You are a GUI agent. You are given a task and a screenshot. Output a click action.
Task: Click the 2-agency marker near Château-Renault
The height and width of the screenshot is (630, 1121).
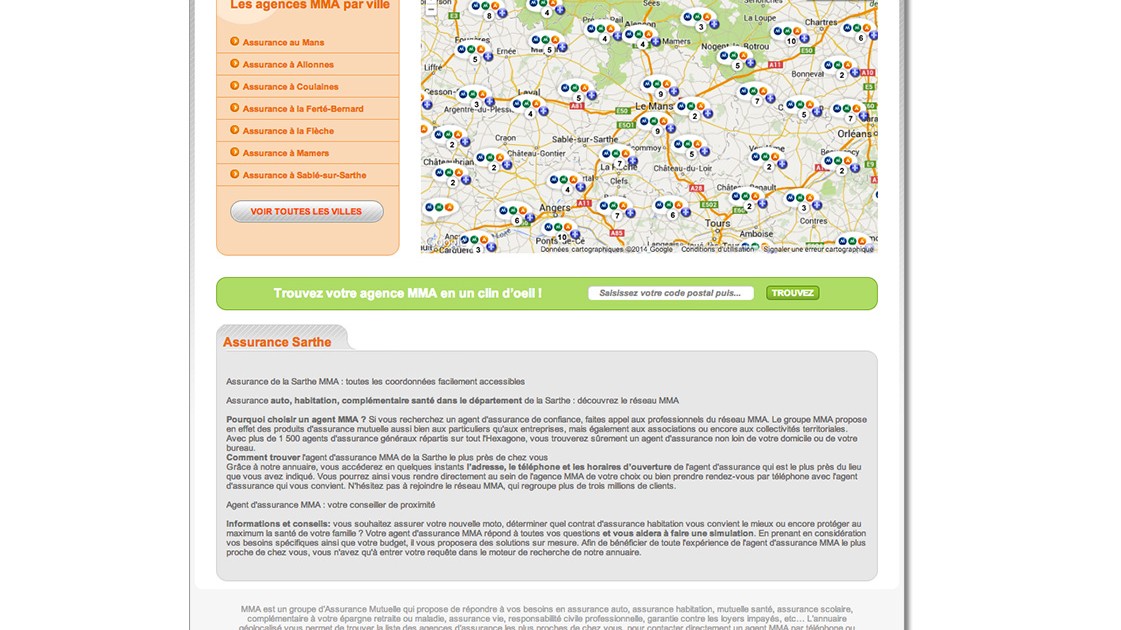[x=749, y=201]
